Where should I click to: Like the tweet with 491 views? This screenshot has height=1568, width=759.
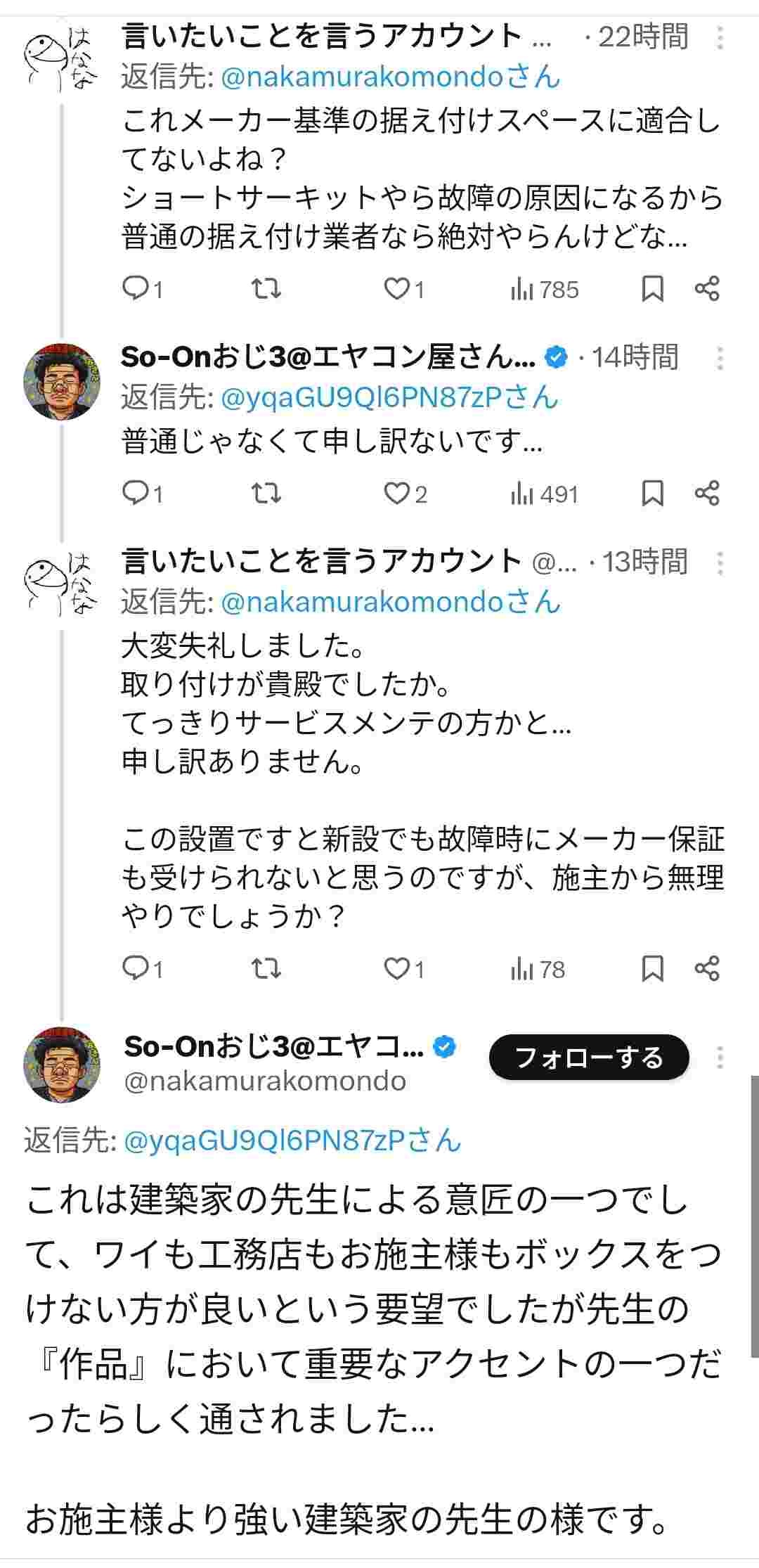tap(397, 494)
